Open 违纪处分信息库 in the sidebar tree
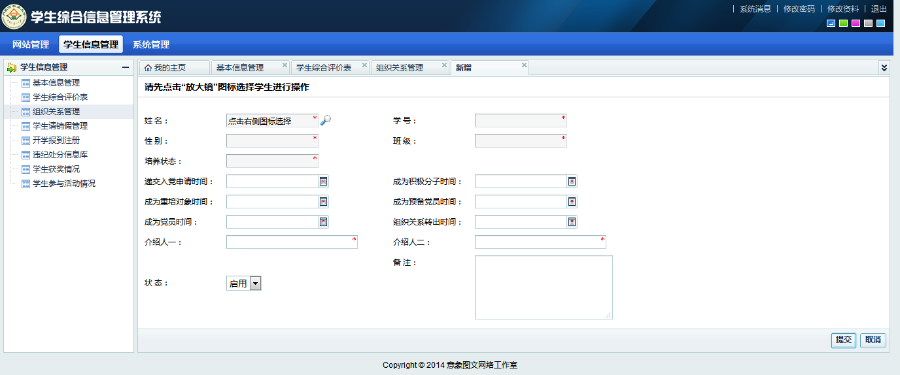 click(x=60, y=155)
